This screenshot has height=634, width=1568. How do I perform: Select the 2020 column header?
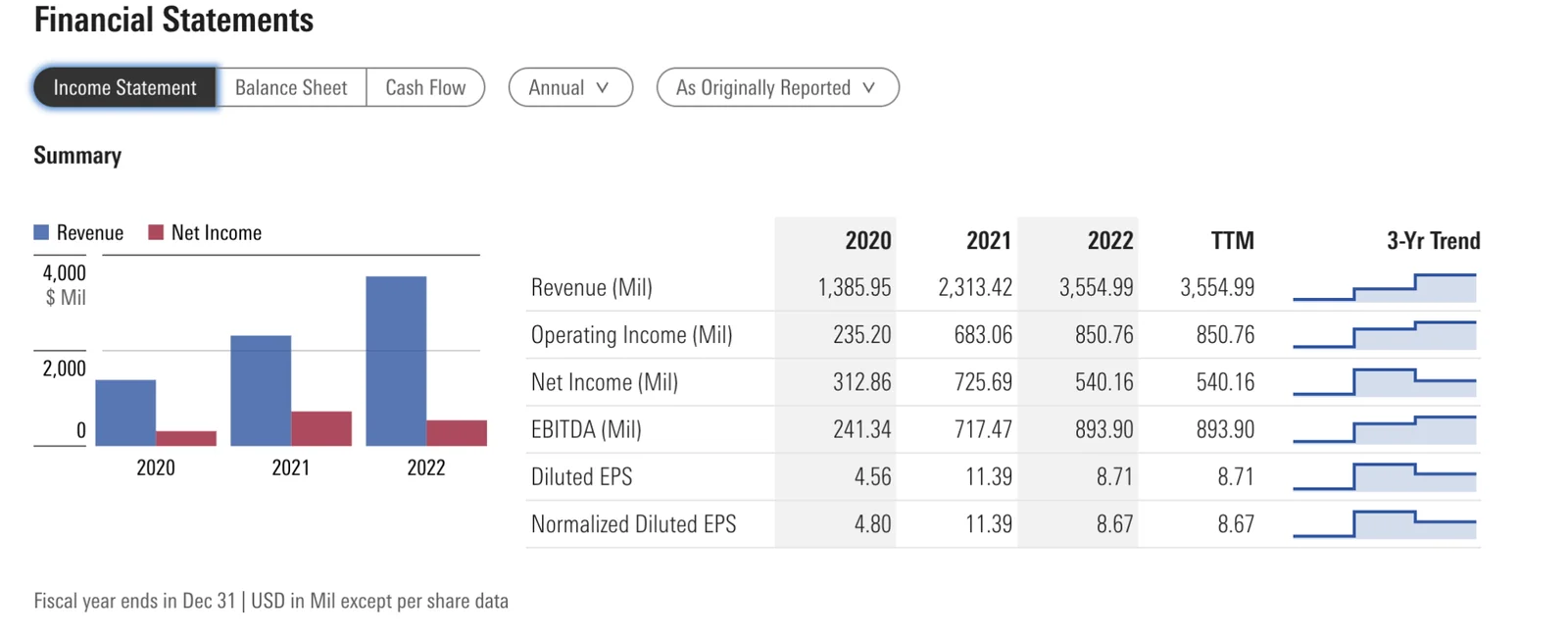867,240
